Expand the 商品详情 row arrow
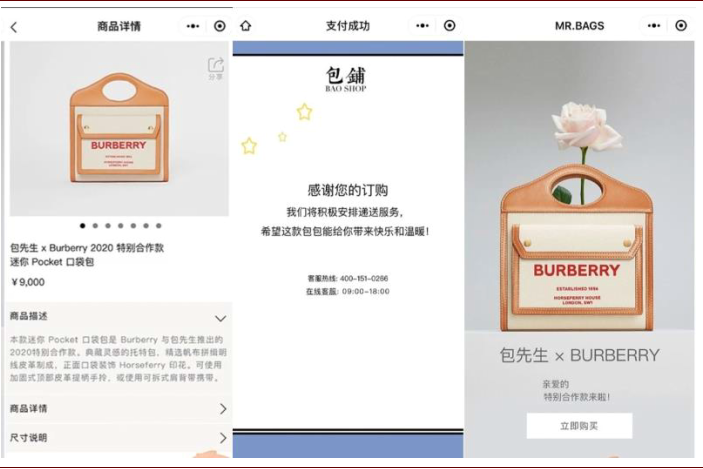This screenshot has width=703, height=469. click(x=223, y=408)
